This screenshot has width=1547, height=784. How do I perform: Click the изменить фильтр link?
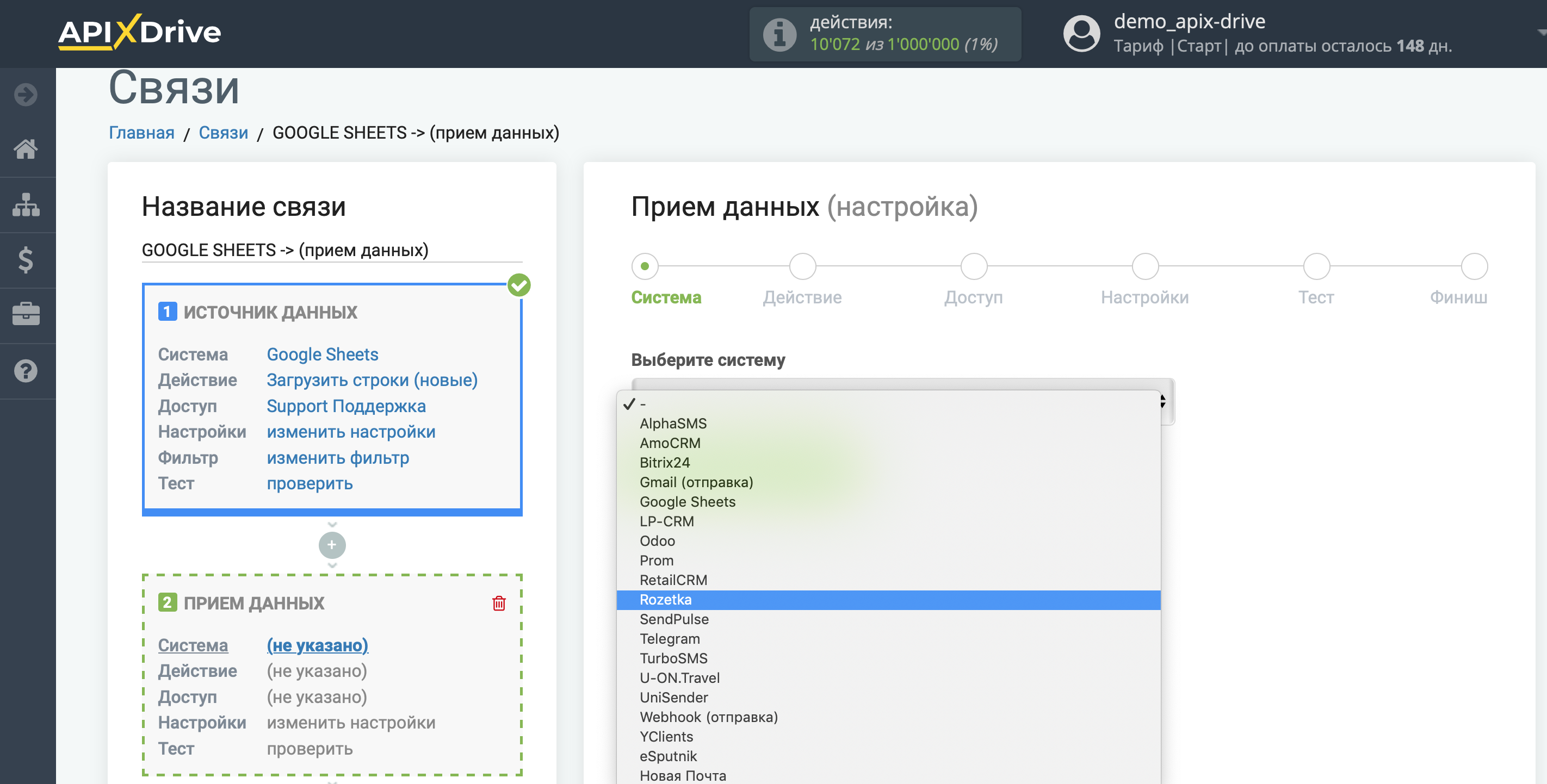[338, 457]
